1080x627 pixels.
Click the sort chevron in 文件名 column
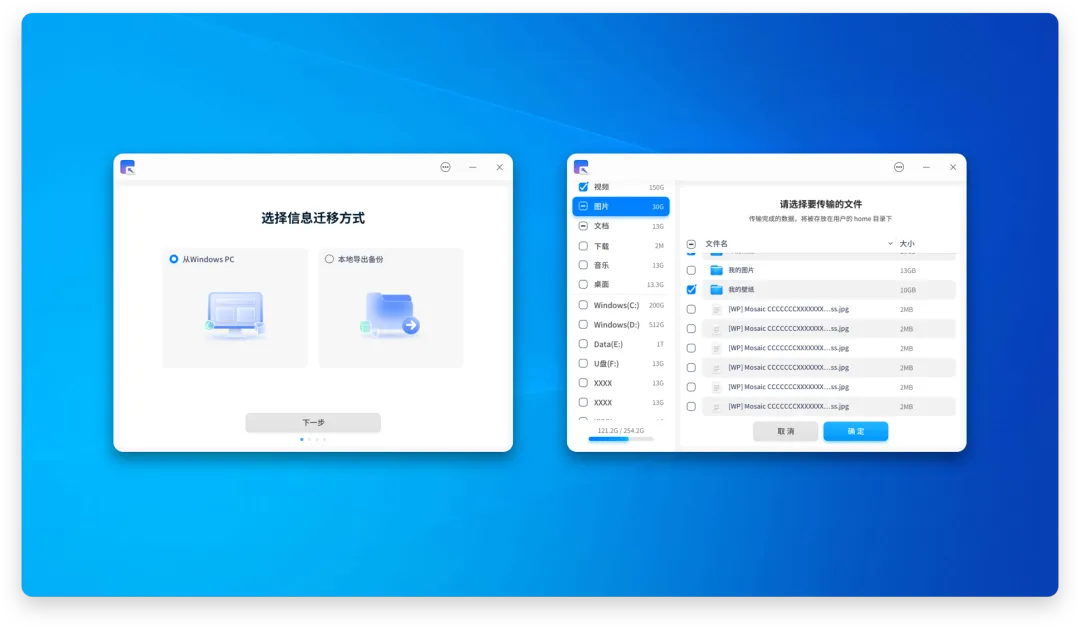[x=890, y=244]
